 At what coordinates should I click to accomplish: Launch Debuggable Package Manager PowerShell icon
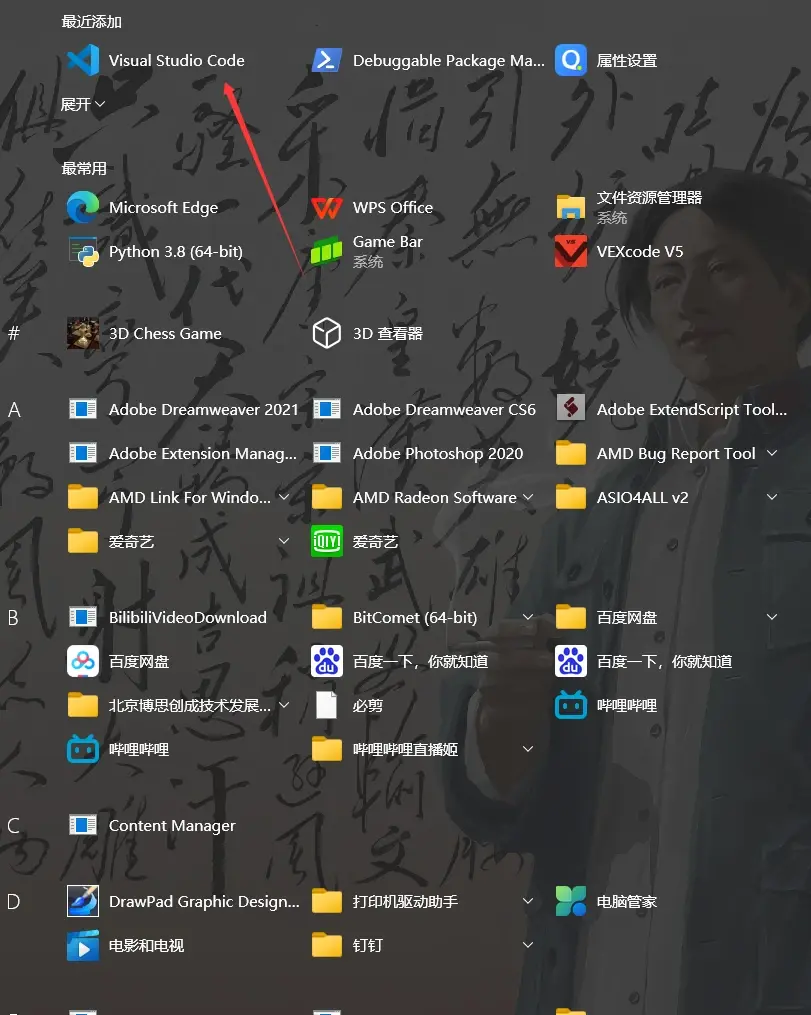327,60
